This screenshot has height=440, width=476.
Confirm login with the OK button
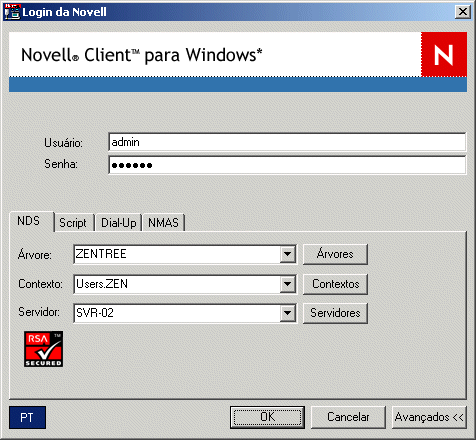(x=267, y=417)
